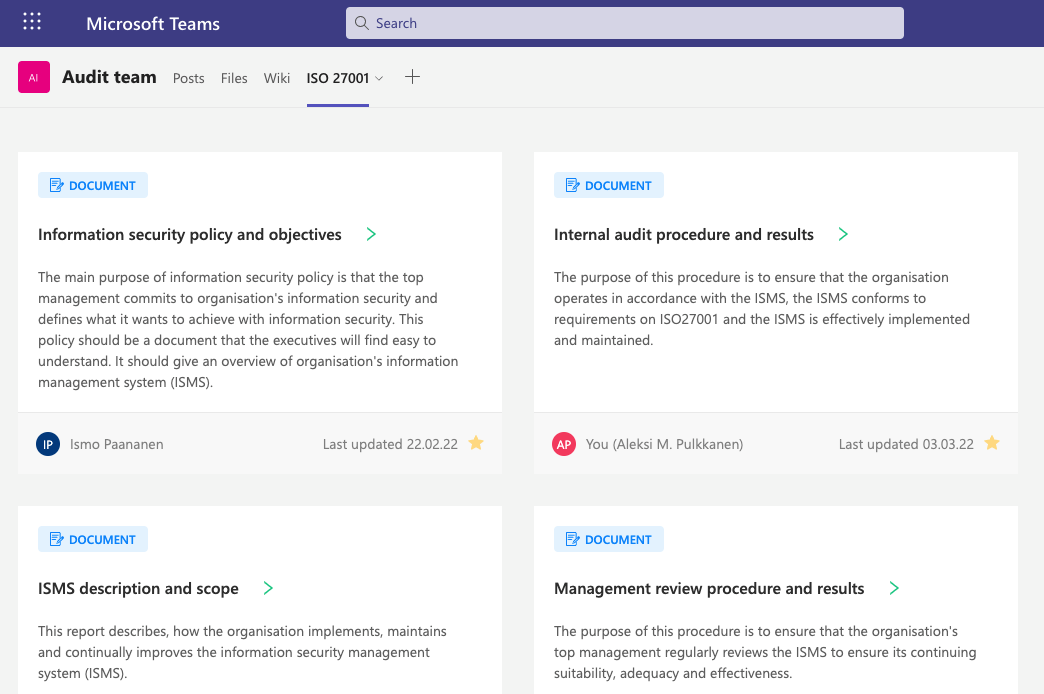Switch to the Posts tab

[188, 79]
